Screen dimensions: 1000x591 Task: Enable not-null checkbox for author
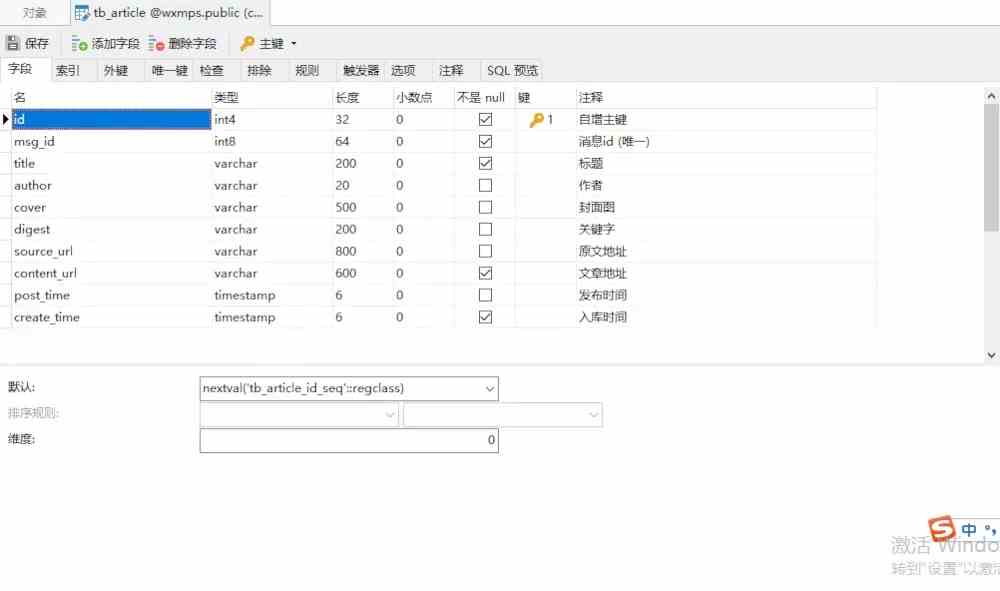pyautogui.click(x=485, y=185)
